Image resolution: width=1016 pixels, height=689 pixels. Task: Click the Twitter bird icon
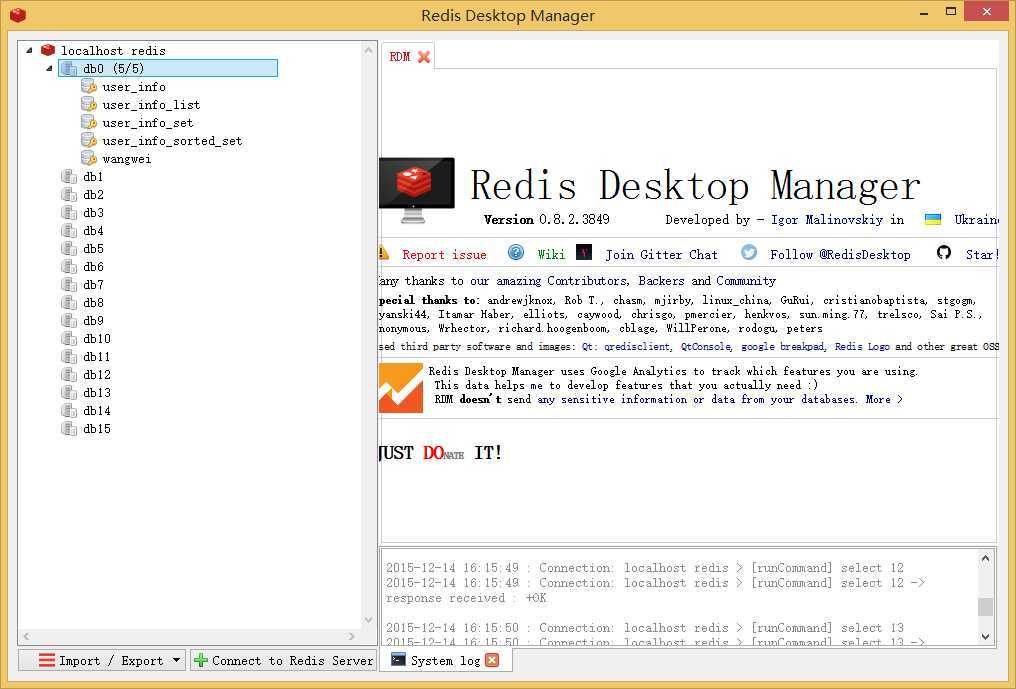(x=749, y=252)
